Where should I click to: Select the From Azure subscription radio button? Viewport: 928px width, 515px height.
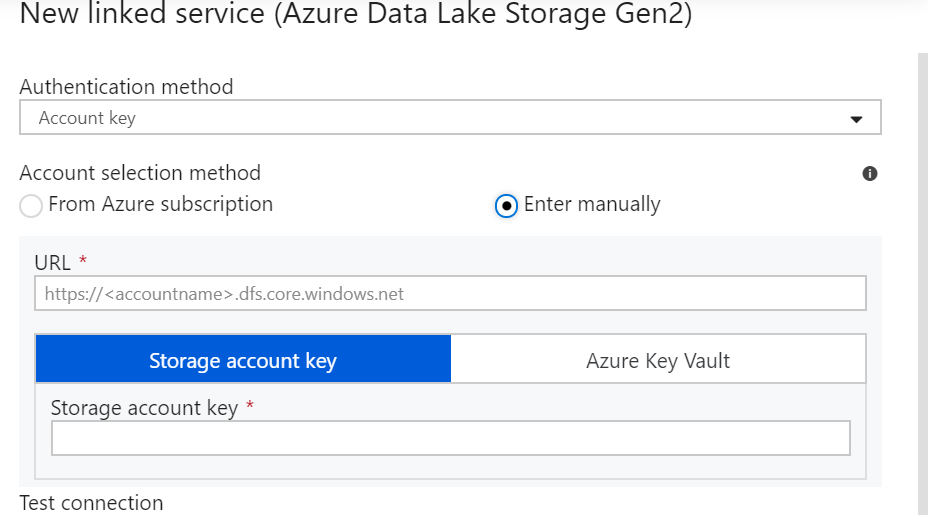coord(31,206)
